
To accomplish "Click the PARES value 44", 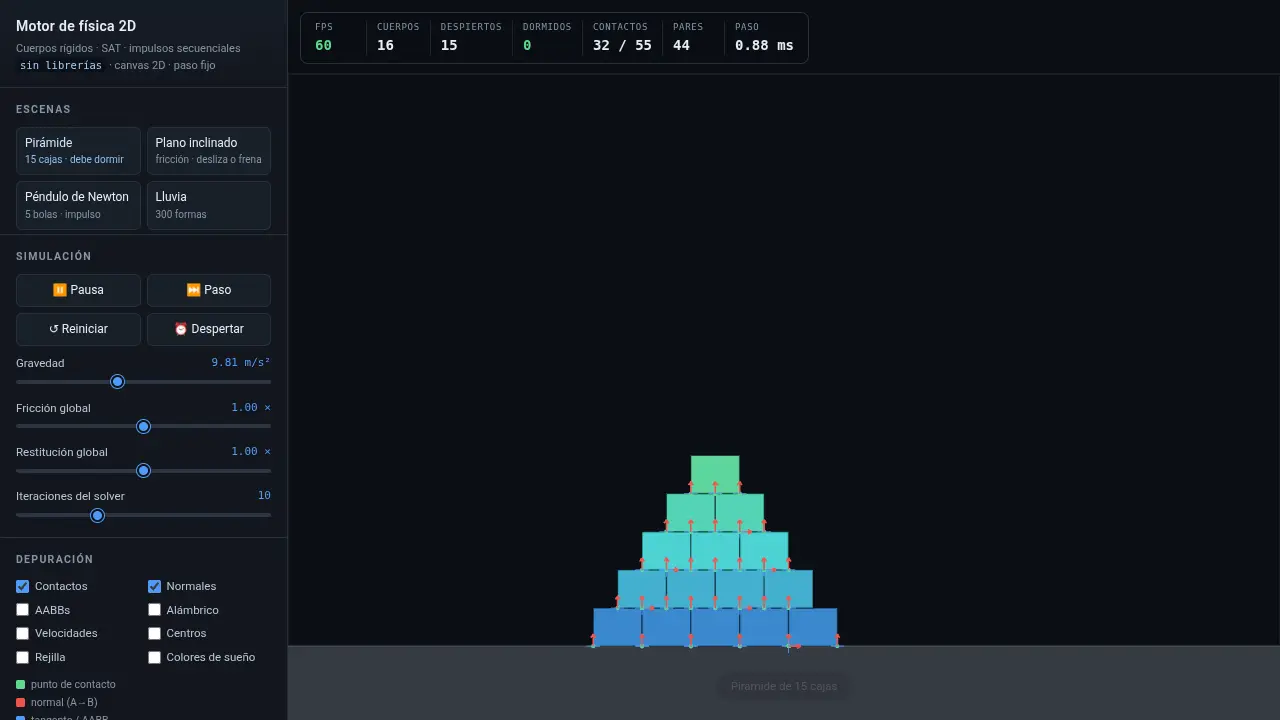I will click(x=681, y=45).
